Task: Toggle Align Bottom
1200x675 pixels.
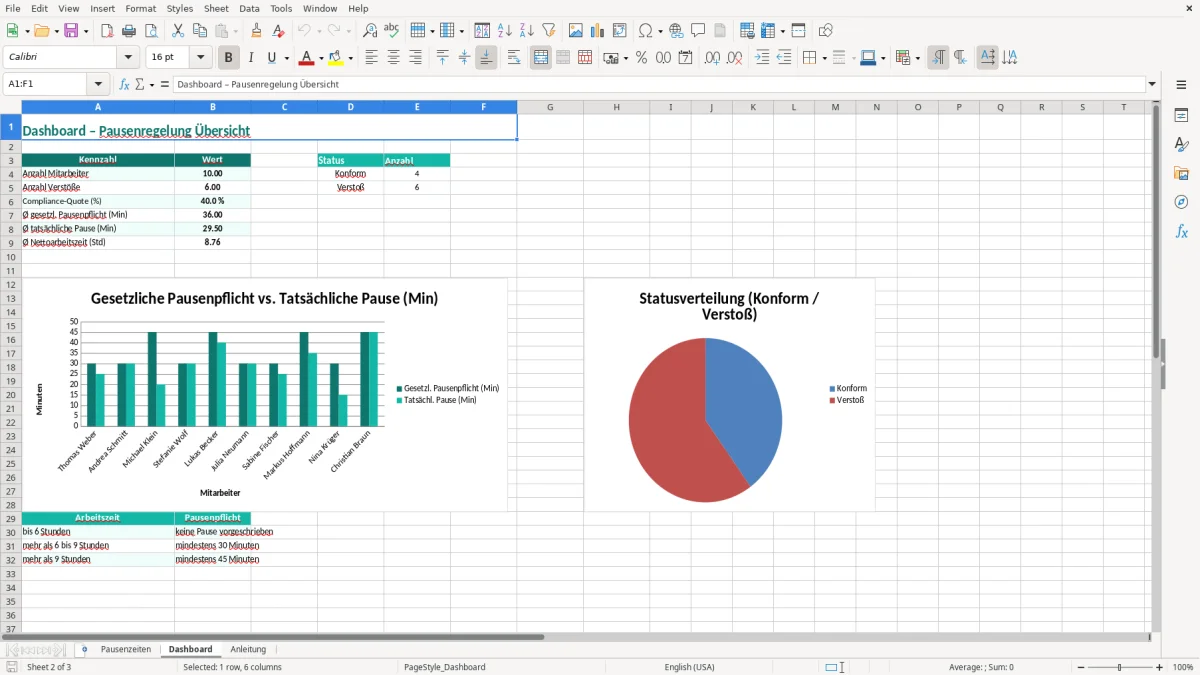Action: point(486,58)
